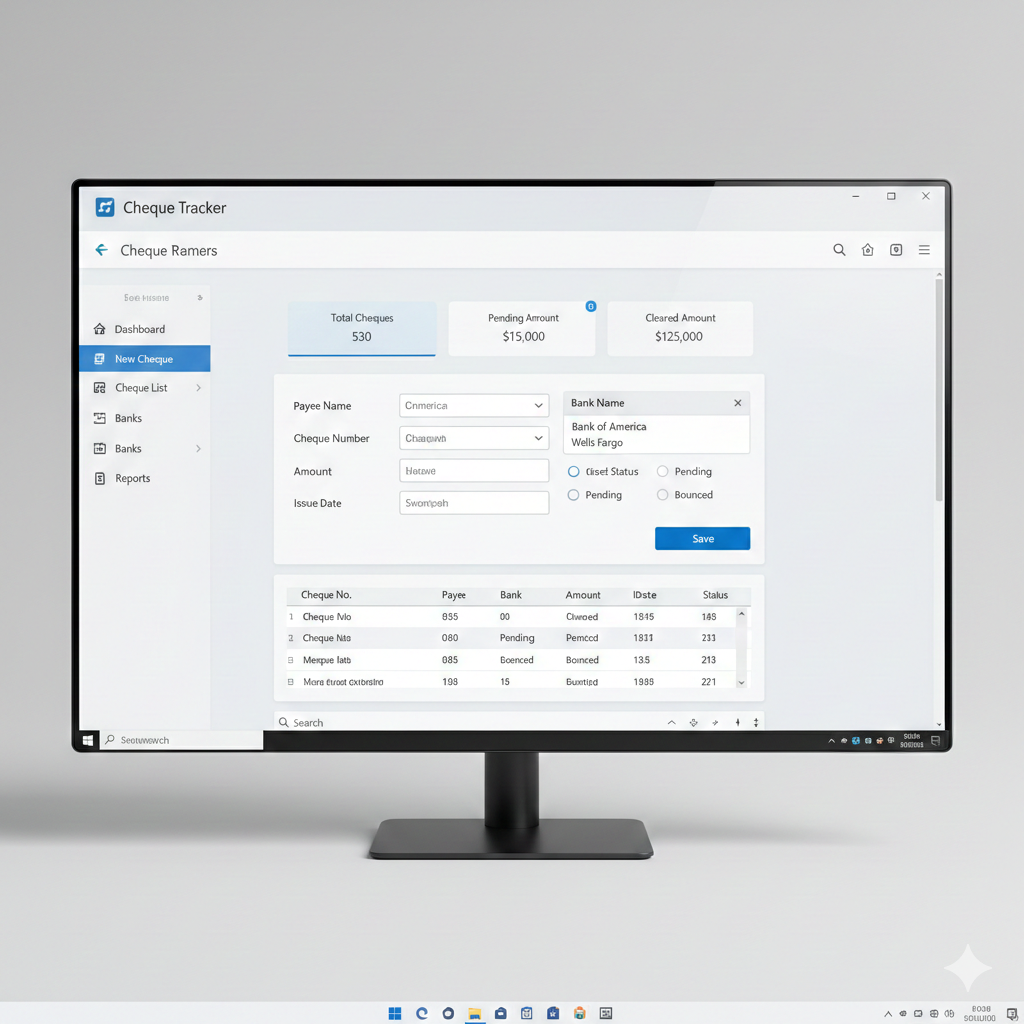Open the Cheque Number dropdown

pos(474,438)
